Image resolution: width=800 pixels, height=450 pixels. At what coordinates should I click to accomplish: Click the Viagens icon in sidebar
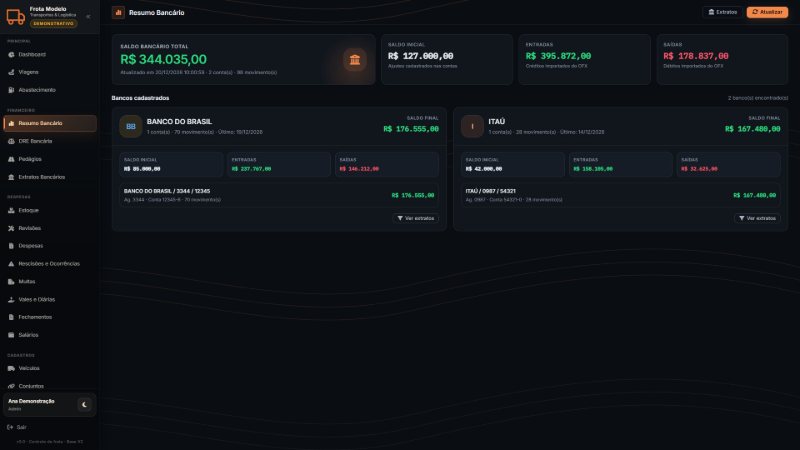click(11, 72)
